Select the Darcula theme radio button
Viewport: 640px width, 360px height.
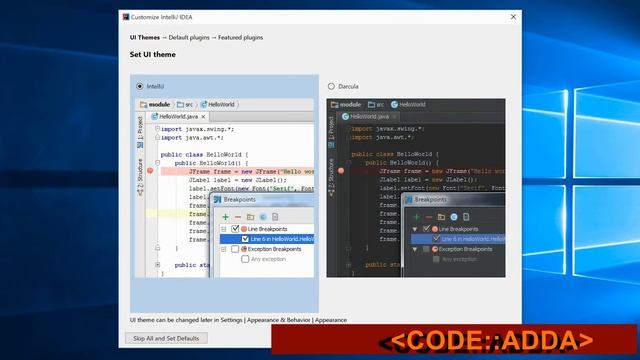pos(331,86)
